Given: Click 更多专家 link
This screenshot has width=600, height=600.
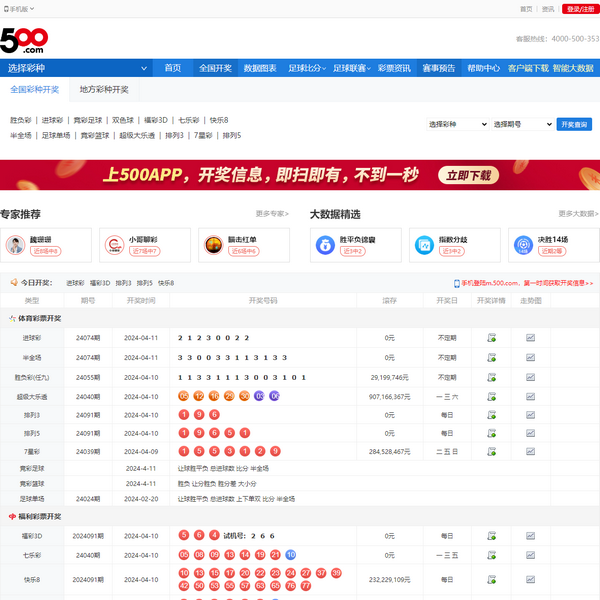Looking at the screenshot, I should (x=271, y=214).
